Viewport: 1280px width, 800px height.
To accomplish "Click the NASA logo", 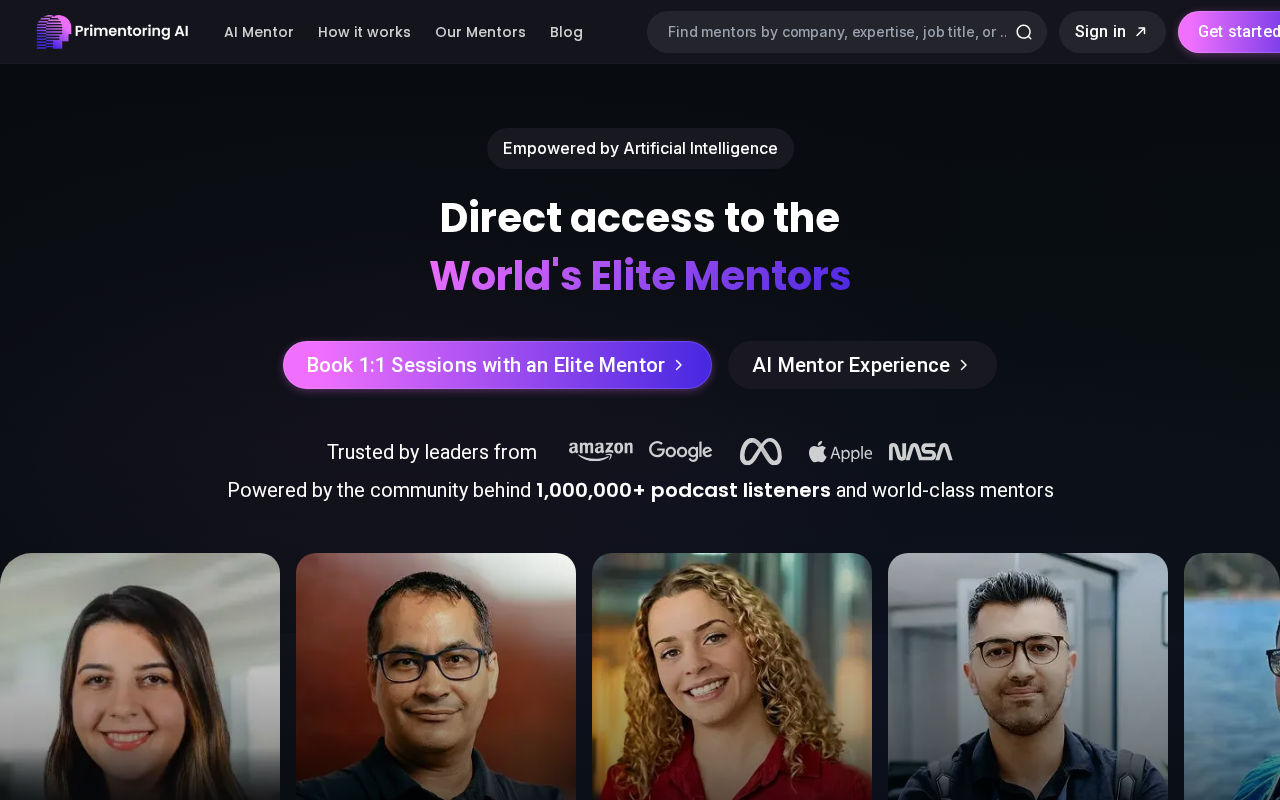I will 921,452.
